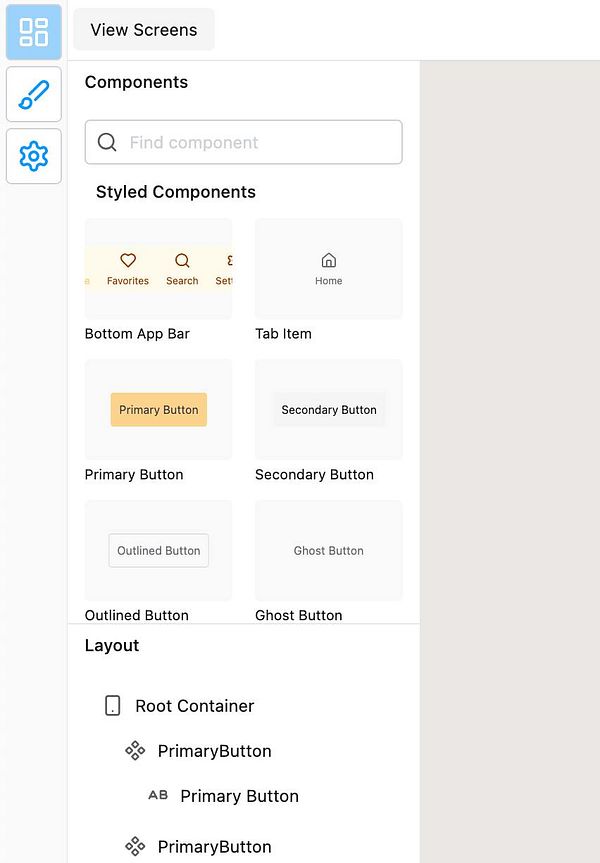Click the search magnifier icon in Find component
600x863 pixels.
click(107, 142)
